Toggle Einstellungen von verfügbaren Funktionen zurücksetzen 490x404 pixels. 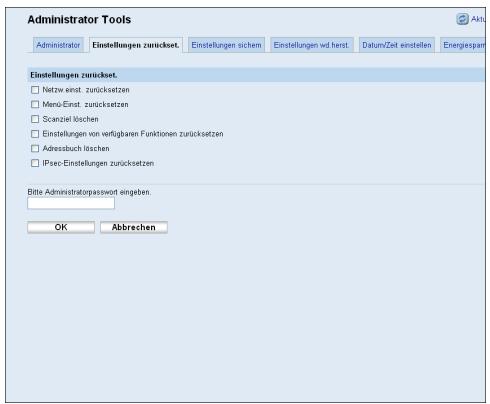pyautogui.click(x=35, y=134)
